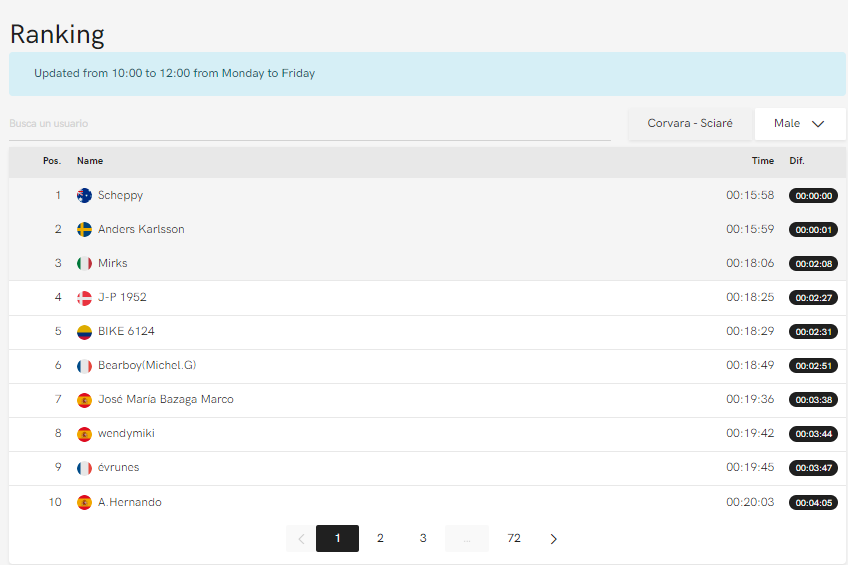The image size is (848, 565).
Task: Click the Pos. column header
Action: 52,161
